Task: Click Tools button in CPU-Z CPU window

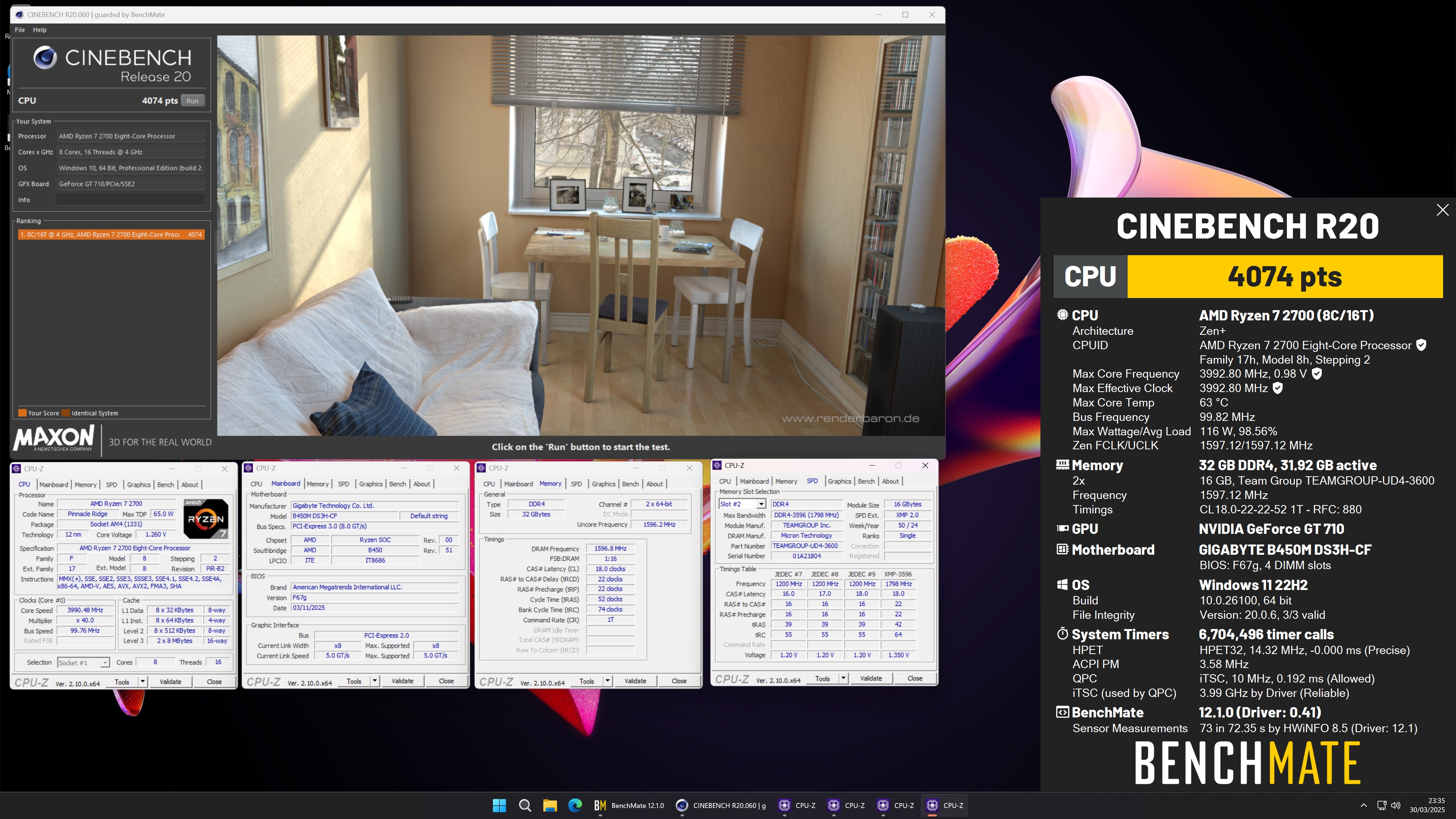Action: (x=122, y=682)
